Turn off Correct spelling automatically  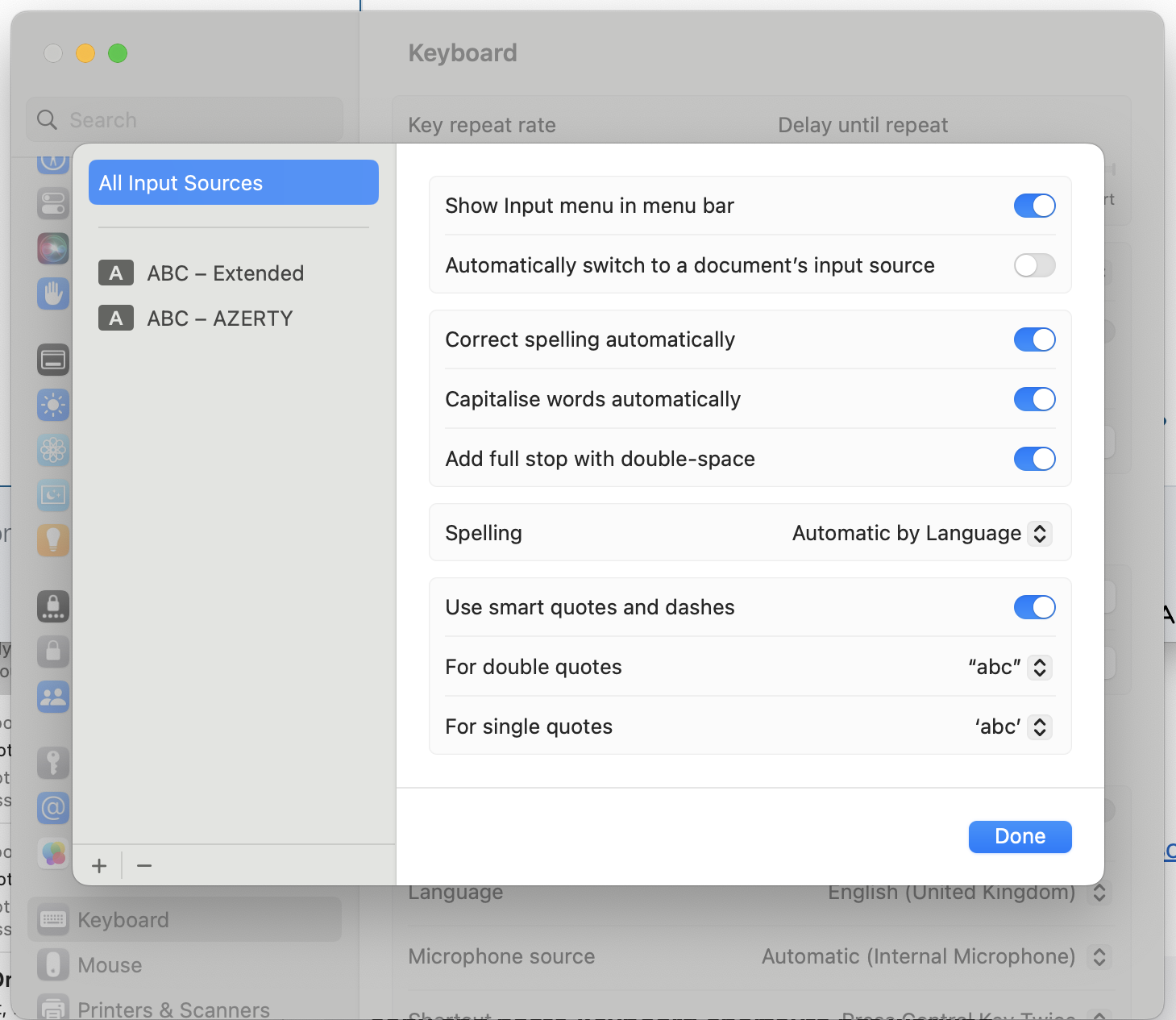click(1034, 339)
